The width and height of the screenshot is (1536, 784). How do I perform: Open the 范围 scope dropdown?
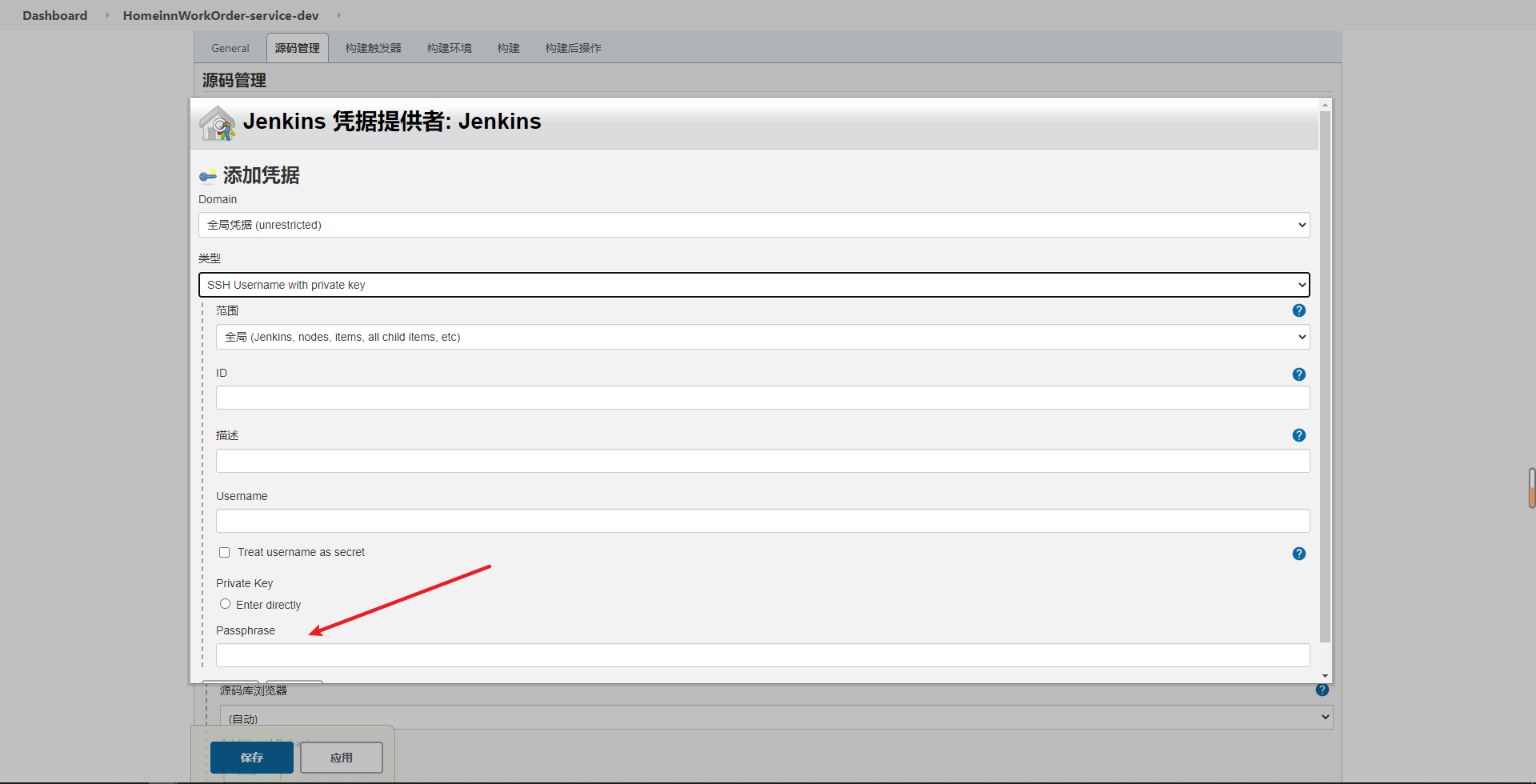tap(762, 337)
